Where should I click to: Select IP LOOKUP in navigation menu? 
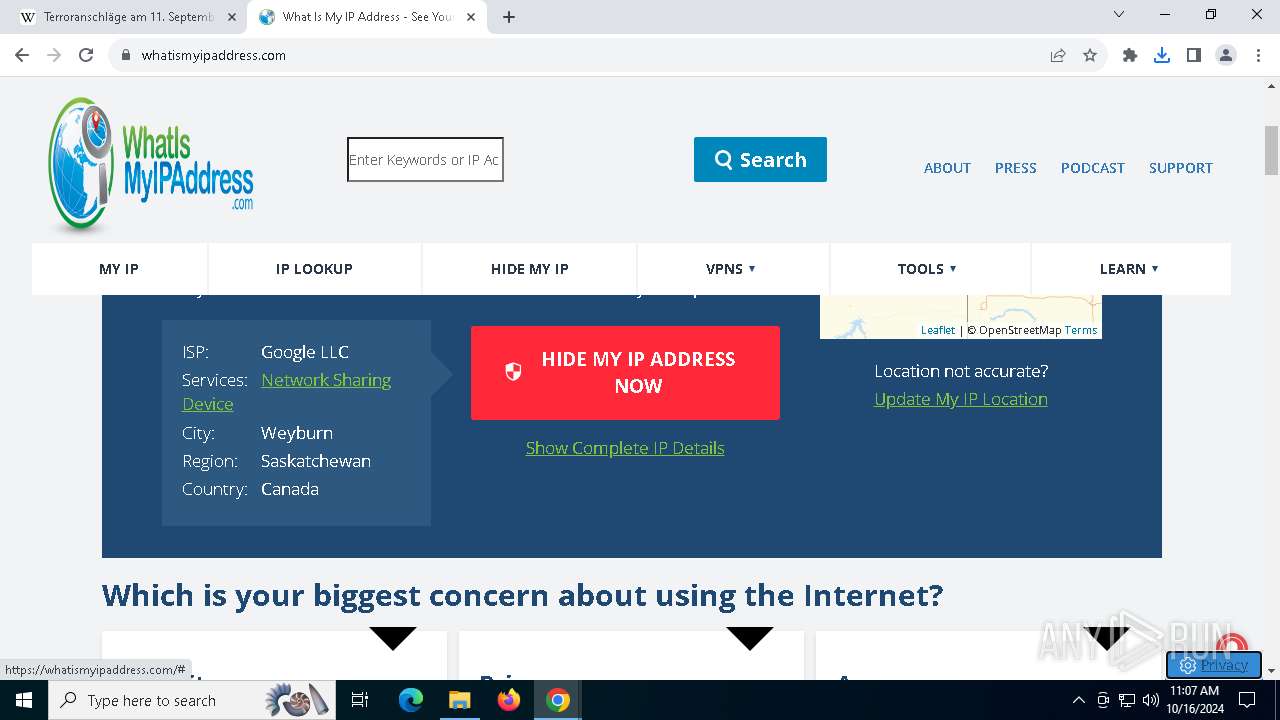(x=314, y=269)
